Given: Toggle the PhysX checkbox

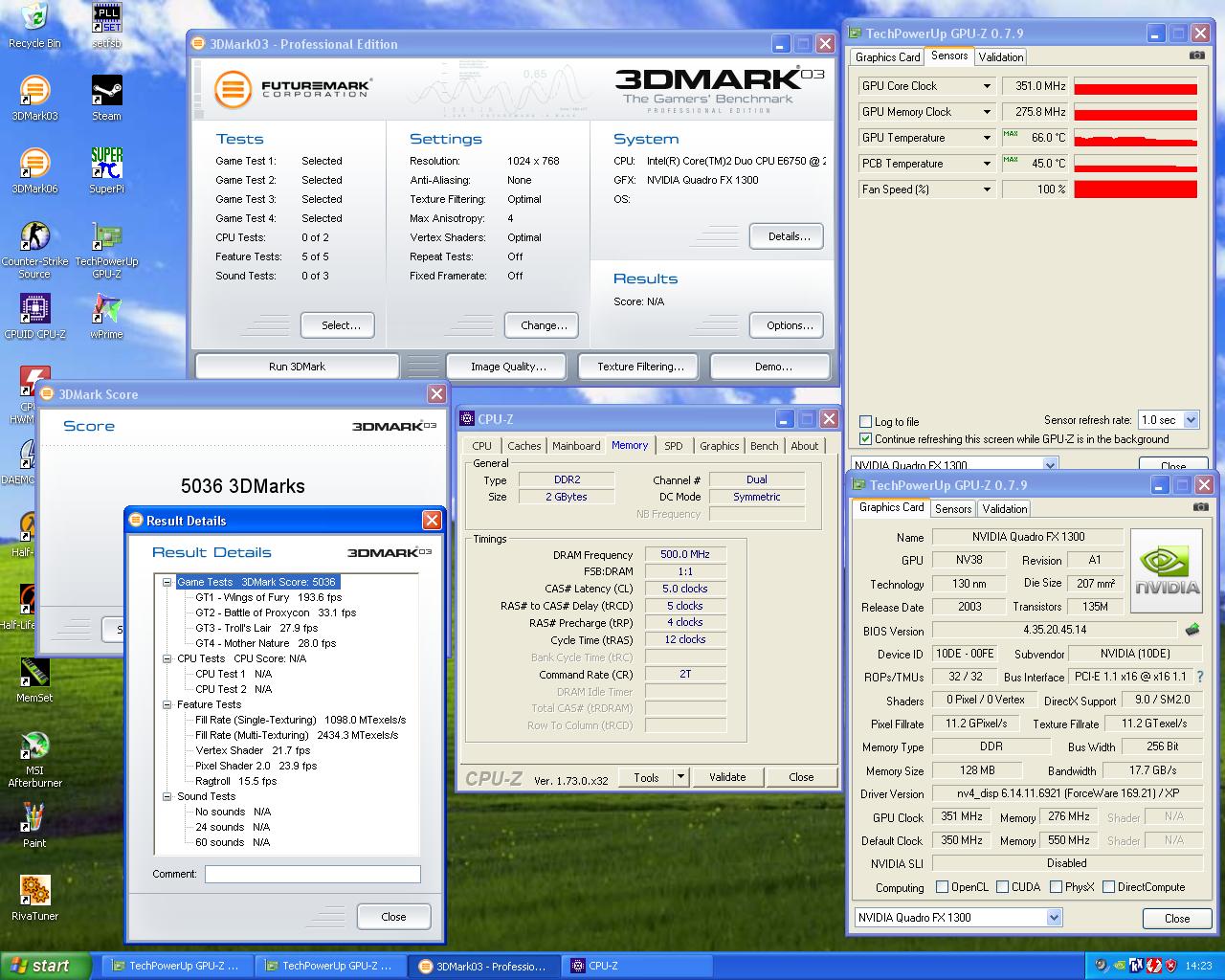Looking at the screenshot, I should click(x=1056, y=887).
